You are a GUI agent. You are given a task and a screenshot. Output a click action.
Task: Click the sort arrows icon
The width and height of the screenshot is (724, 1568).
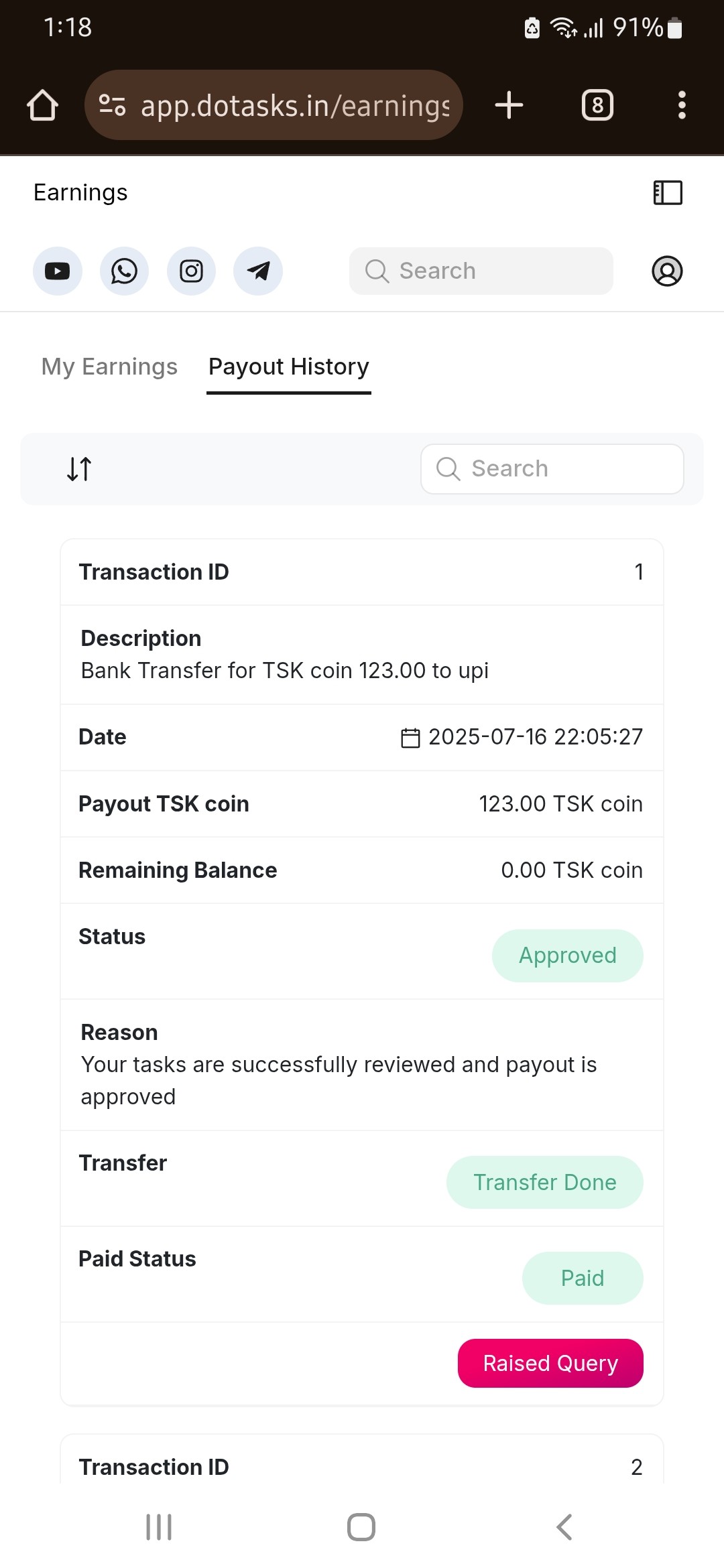click(x=79, y=469)
